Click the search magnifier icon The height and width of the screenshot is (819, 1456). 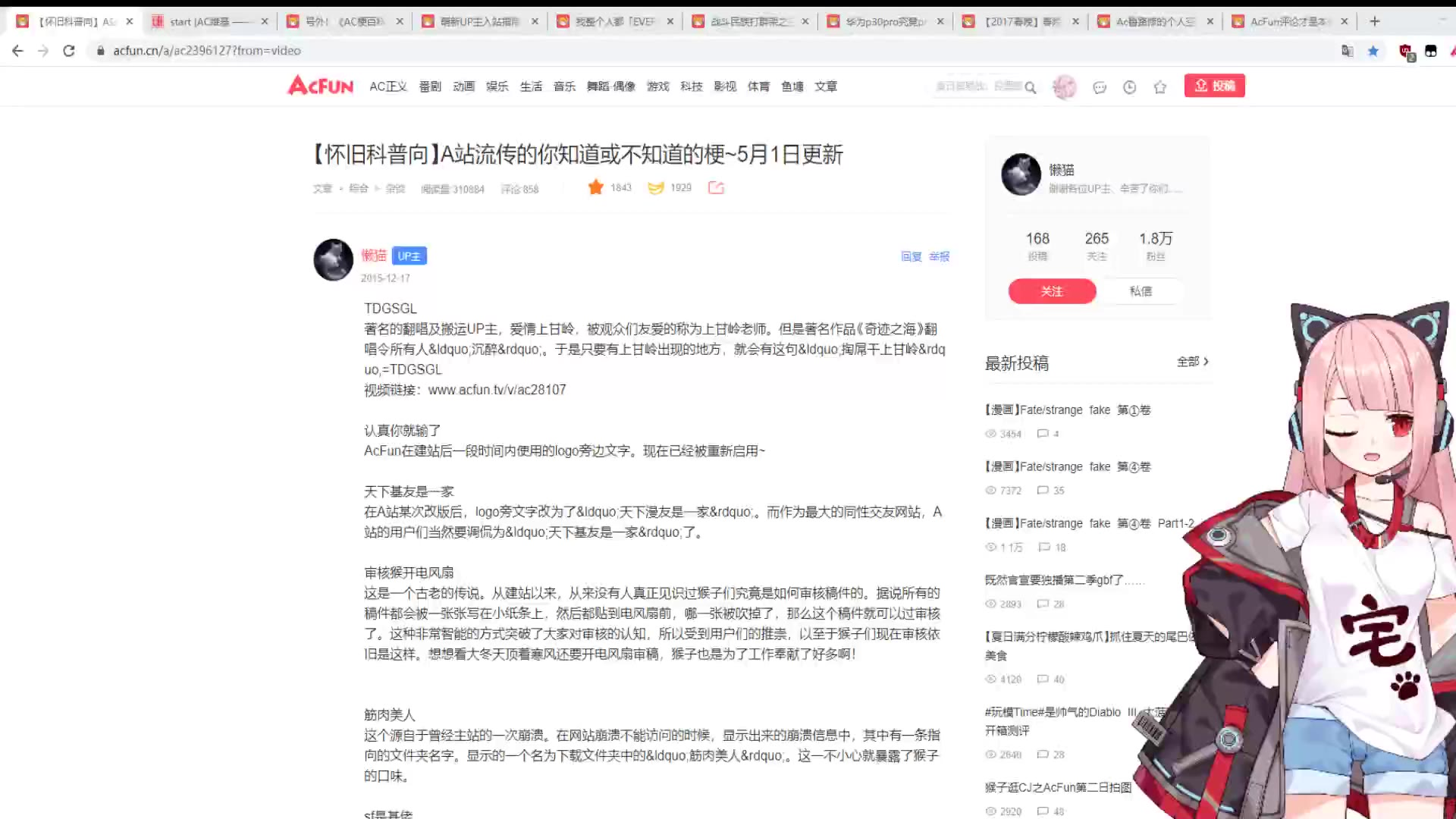click(1031, 87)
